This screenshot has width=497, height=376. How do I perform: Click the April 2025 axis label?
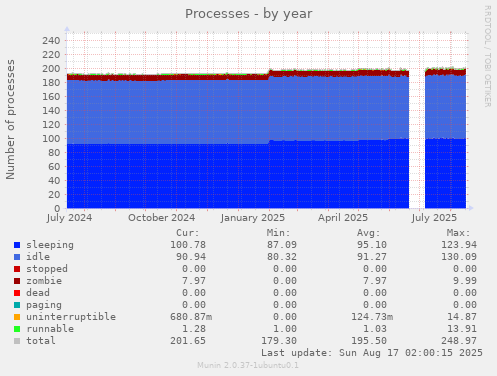343,218
